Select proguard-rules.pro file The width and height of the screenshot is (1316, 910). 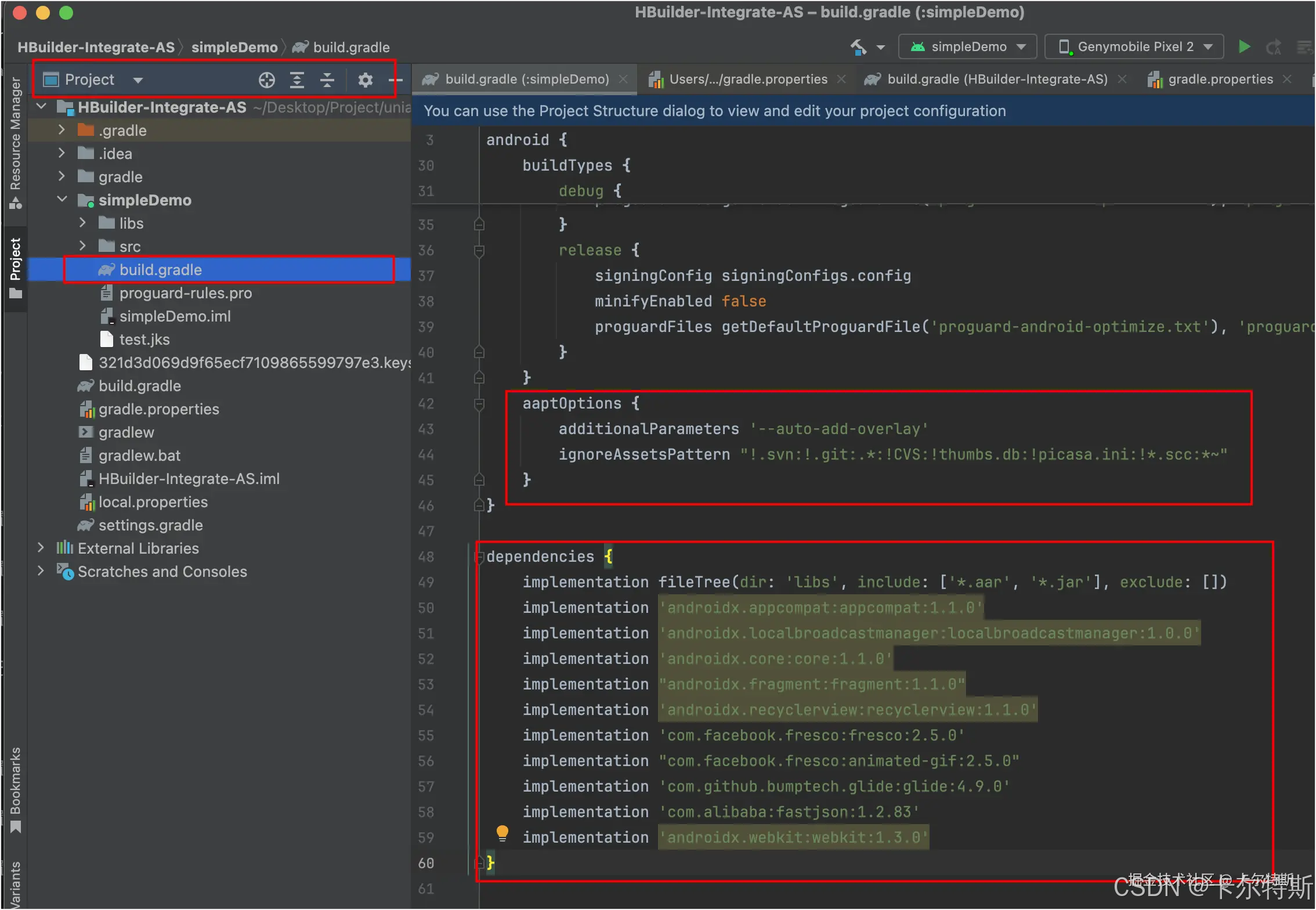click(x=219, y=293)
